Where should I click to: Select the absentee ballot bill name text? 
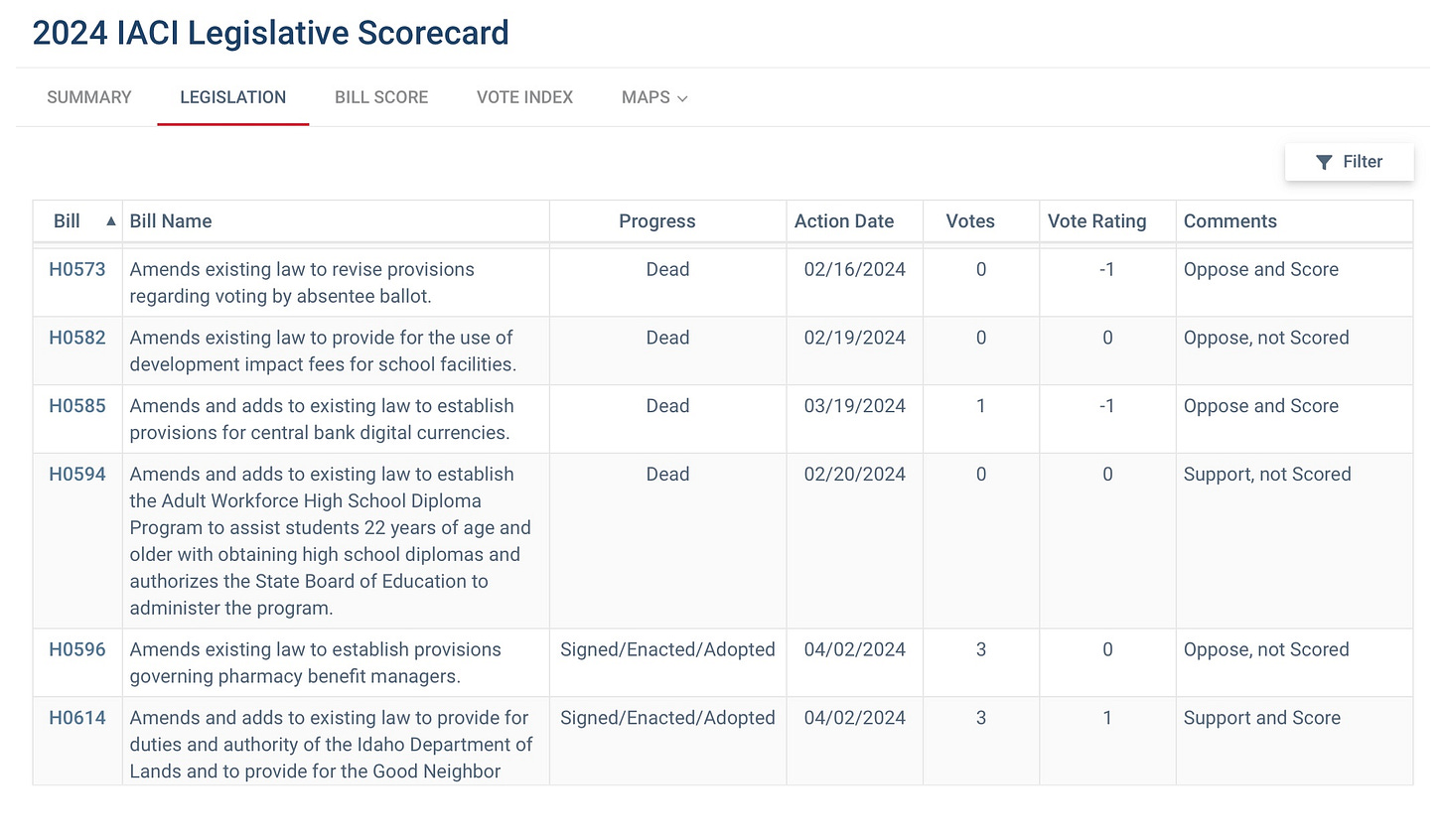(x=302, y=283)
